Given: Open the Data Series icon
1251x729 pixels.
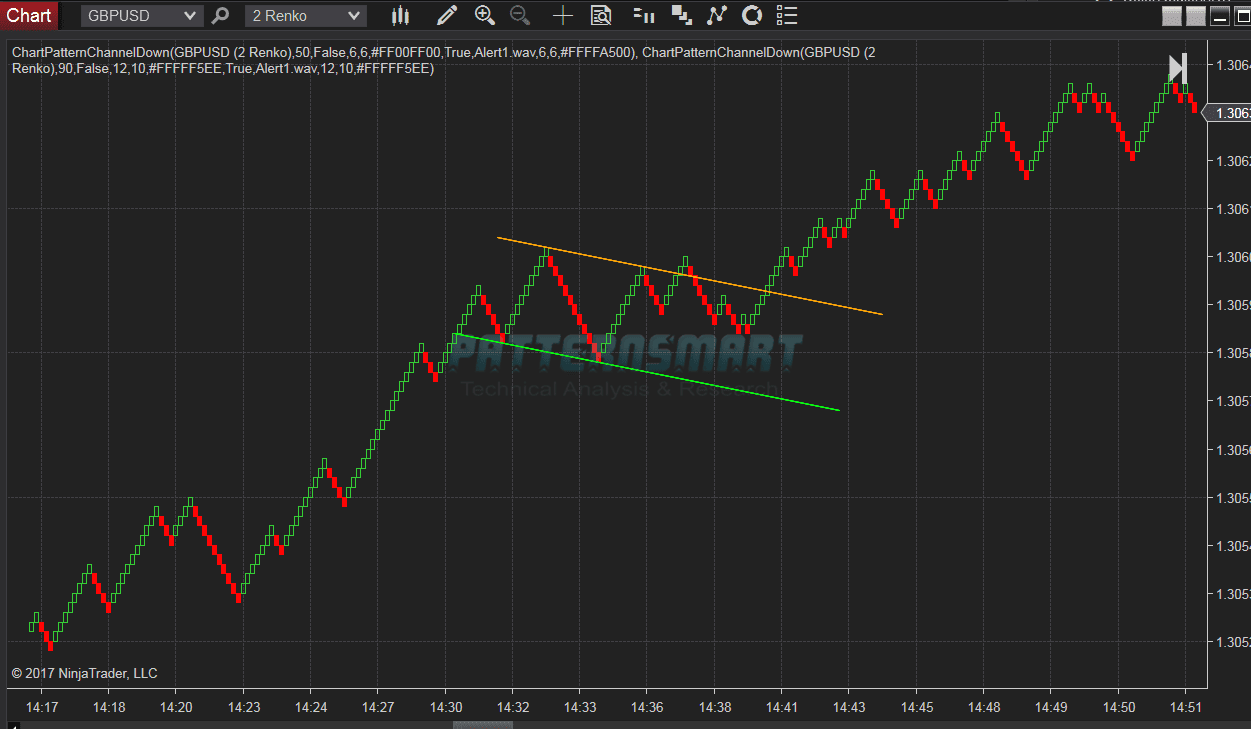Looking at the screenshot, I should (x=682, y=15).
